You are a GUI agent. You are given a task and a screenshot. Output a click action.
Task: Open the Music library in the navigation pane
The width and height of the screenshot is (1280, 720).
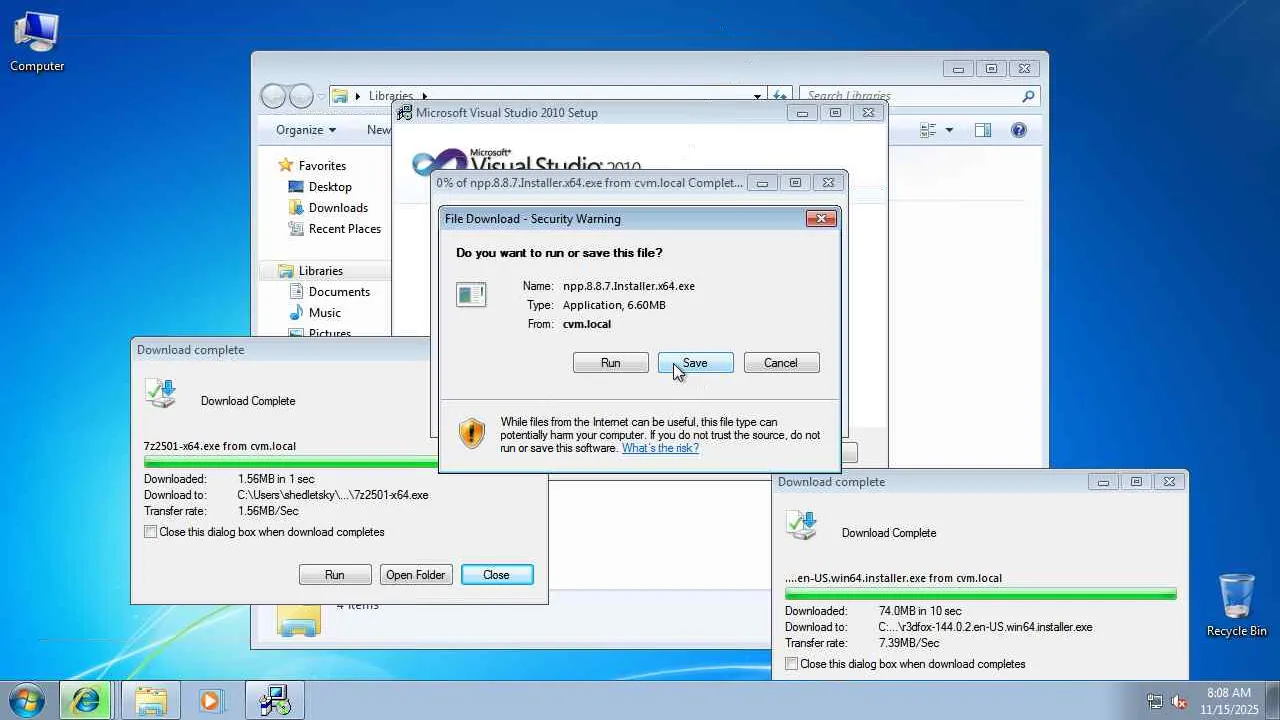click(325, 313)
